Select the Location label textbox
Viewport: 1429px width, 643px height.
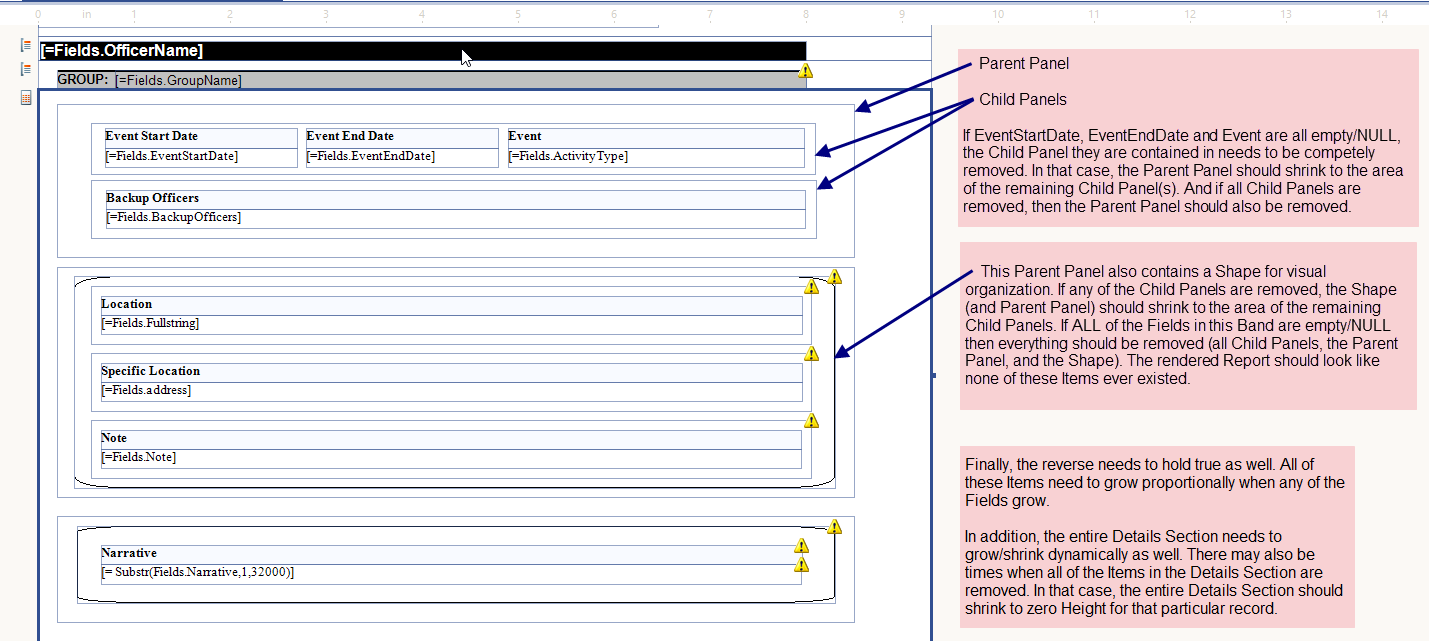pos(451,305)
